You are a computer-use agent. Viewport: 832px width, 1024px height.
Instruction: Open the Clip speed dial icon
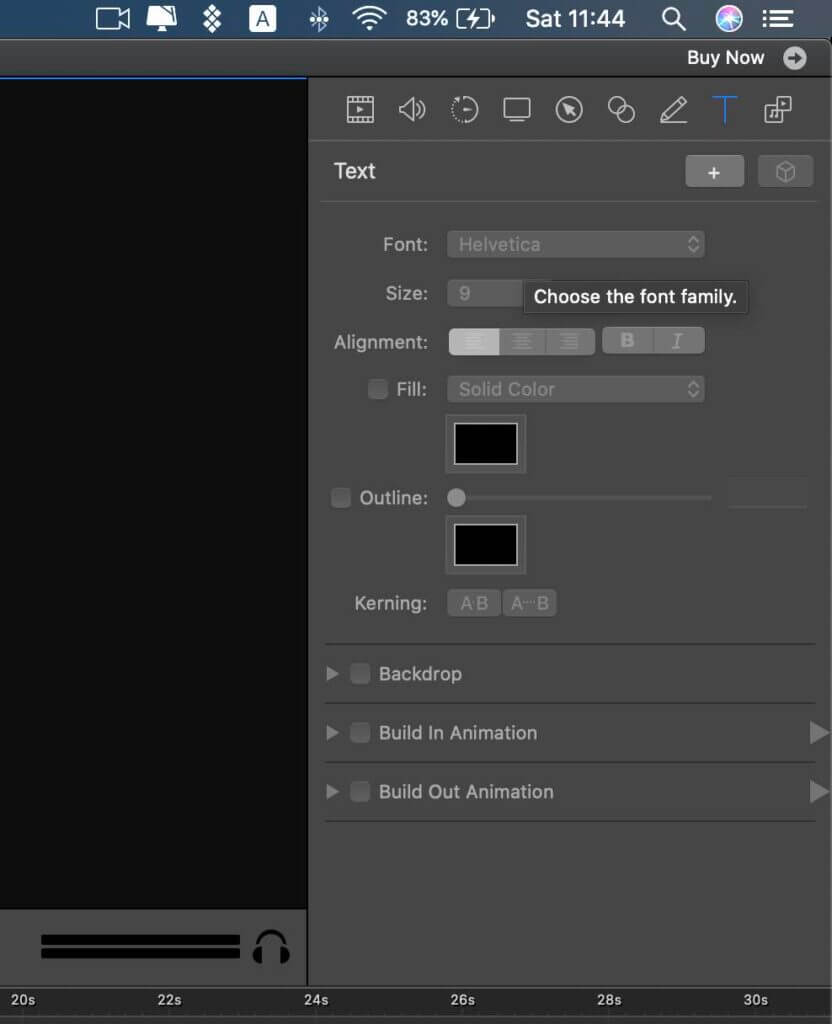(464, 110)
